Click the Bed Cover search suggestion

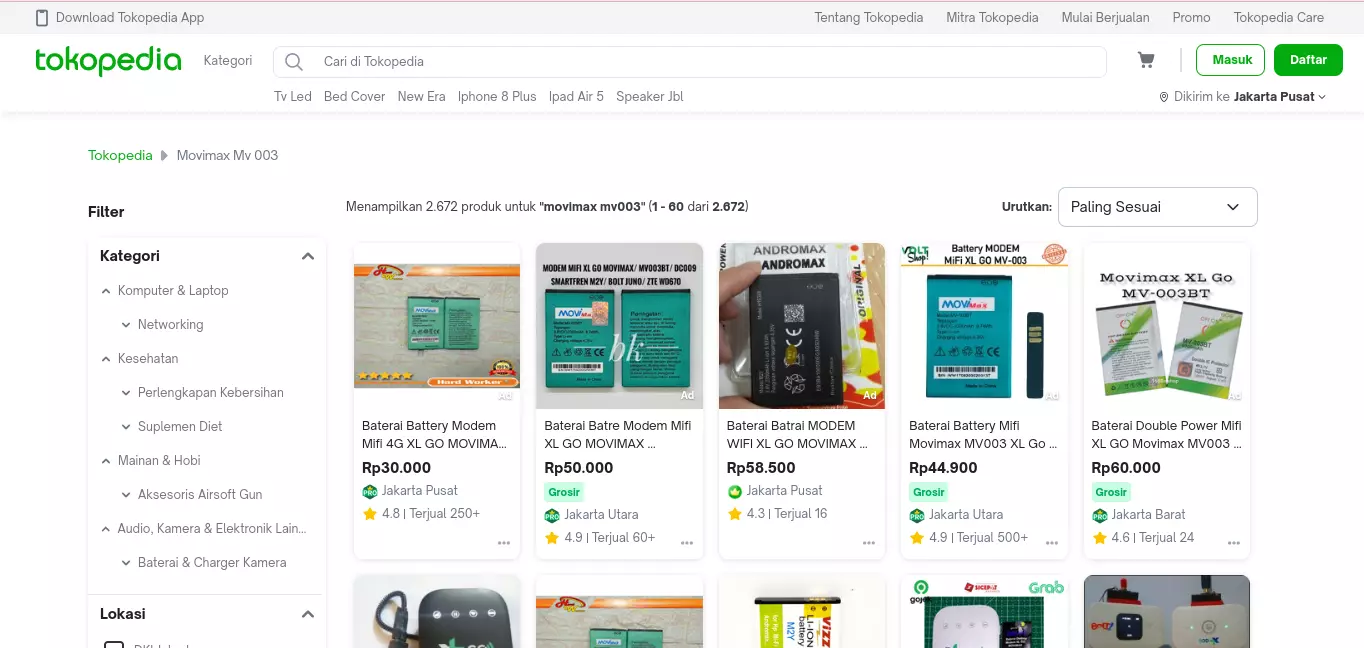tap(354, 97)
